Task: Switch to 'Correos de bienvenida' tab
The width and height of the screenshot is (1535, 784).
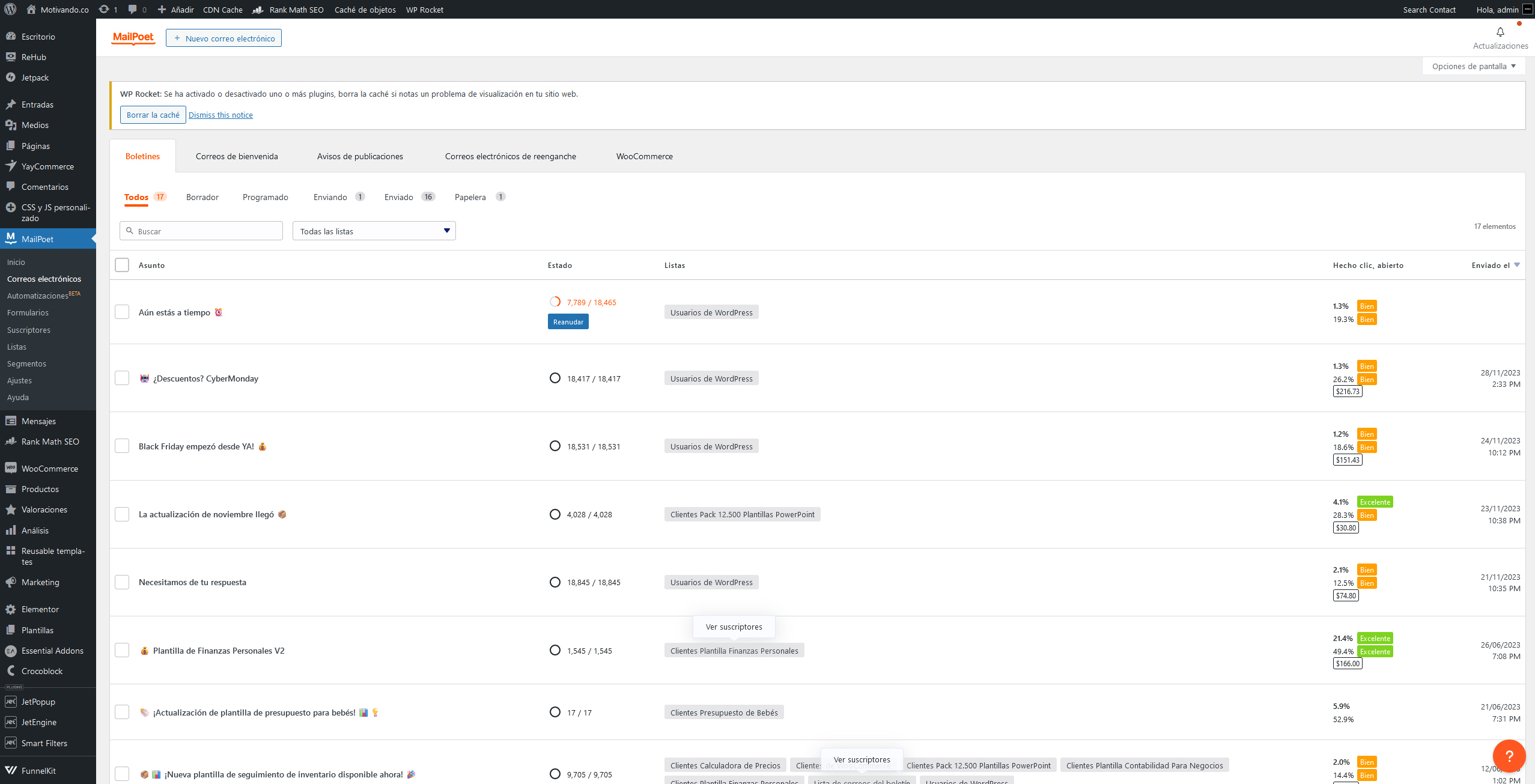Action: click(x=237, y=156)
